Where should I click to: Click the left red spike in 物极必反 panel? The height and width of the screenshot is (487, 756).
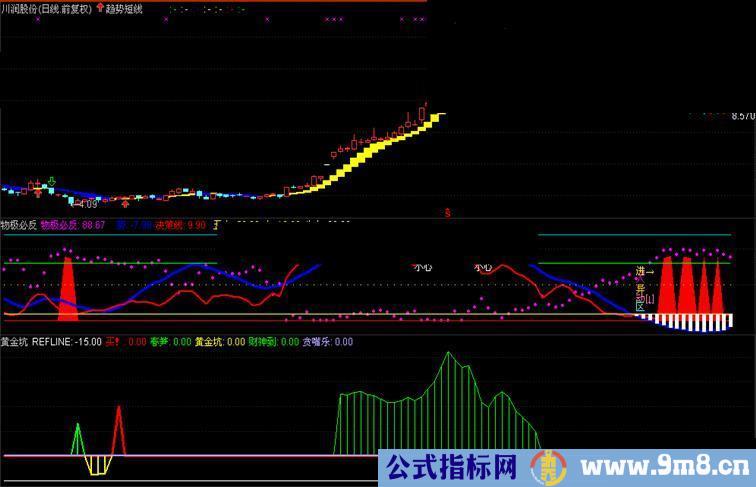click(x=68, y=292)
